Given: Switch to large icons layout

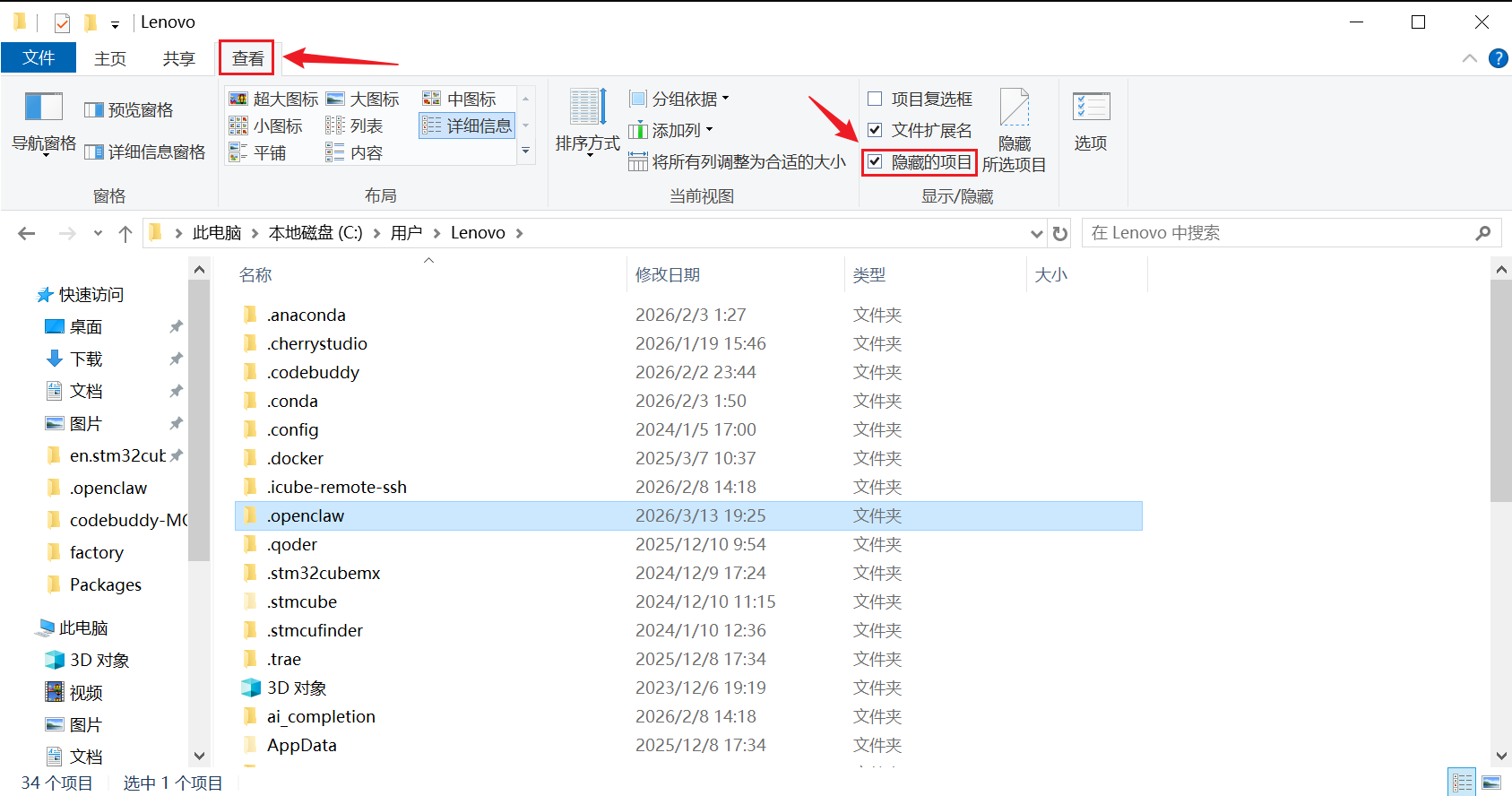Looking at the screenshot, I should (x=362, y=99).
